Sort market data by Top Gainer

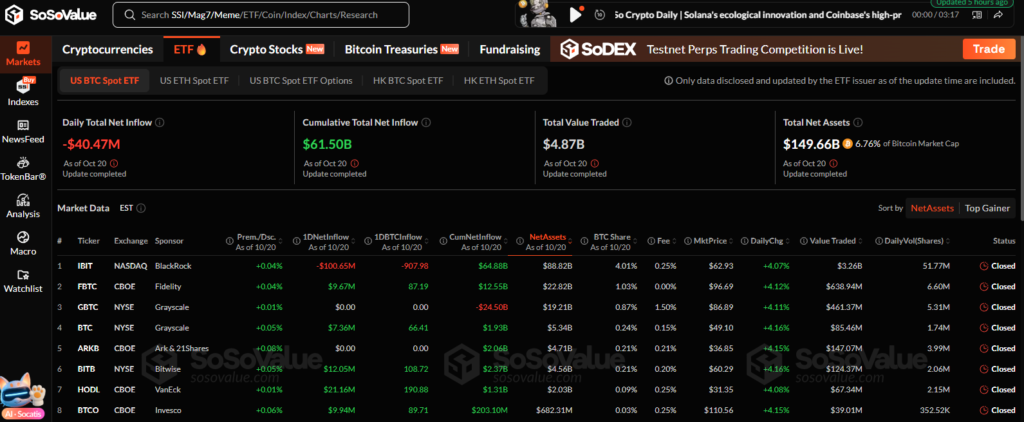(x=987, y=208)
